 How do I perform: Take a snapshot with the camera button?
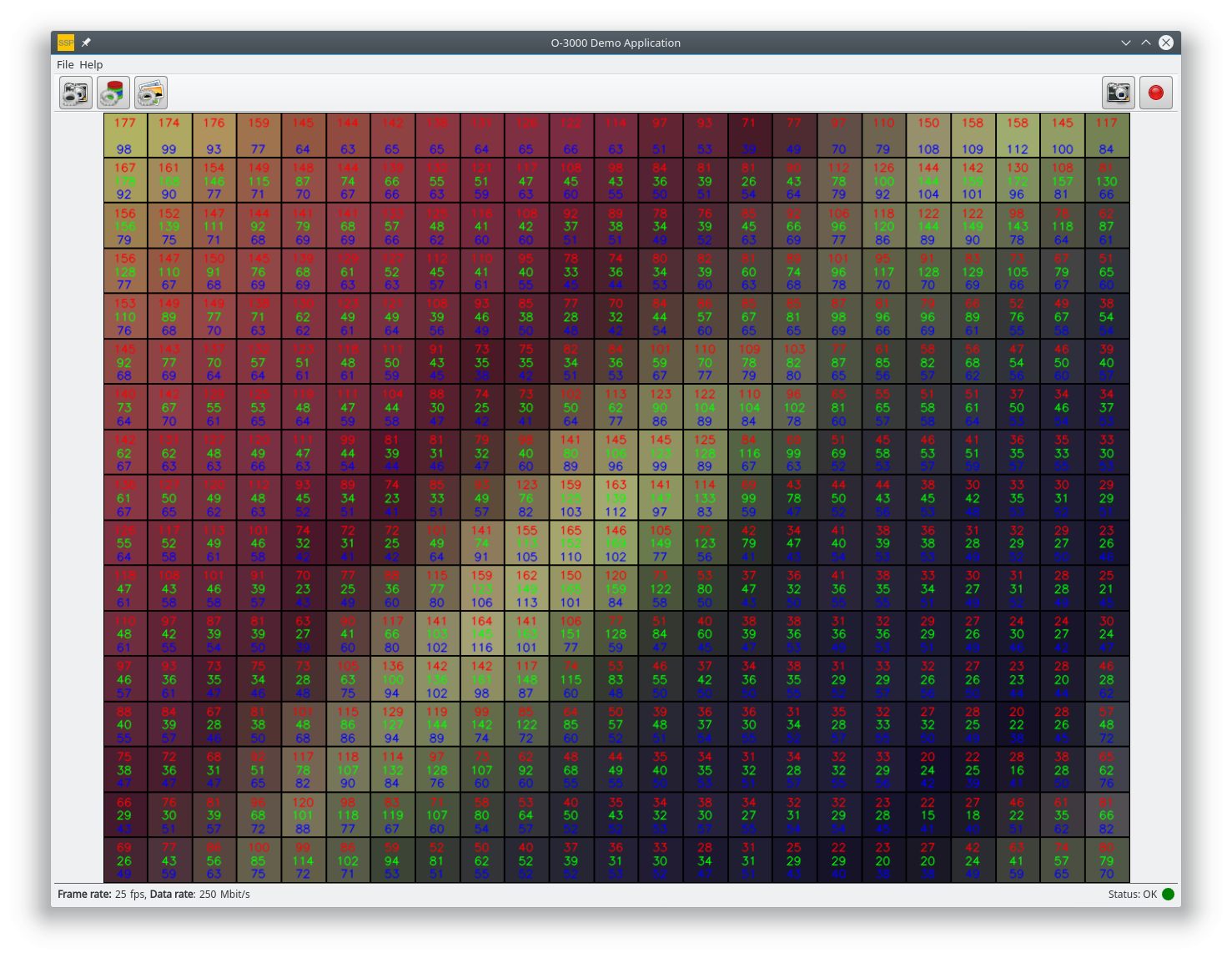[1118, 93]
